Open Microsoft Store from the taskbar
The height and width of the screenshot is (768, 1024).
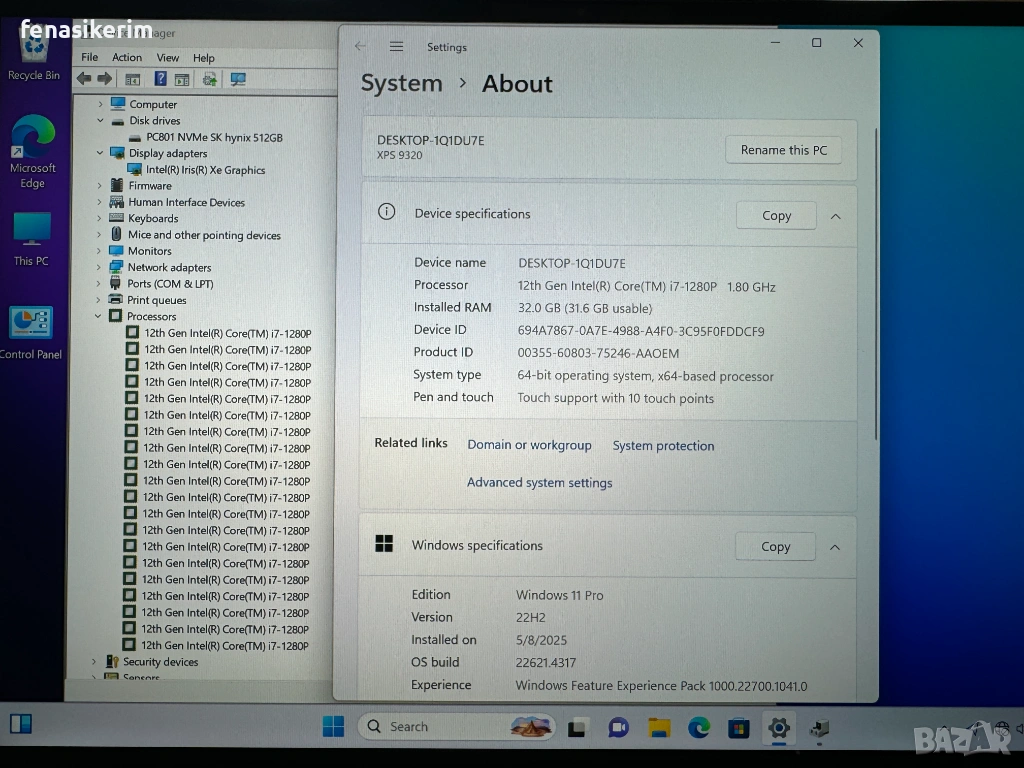click(x=738, y=727)
